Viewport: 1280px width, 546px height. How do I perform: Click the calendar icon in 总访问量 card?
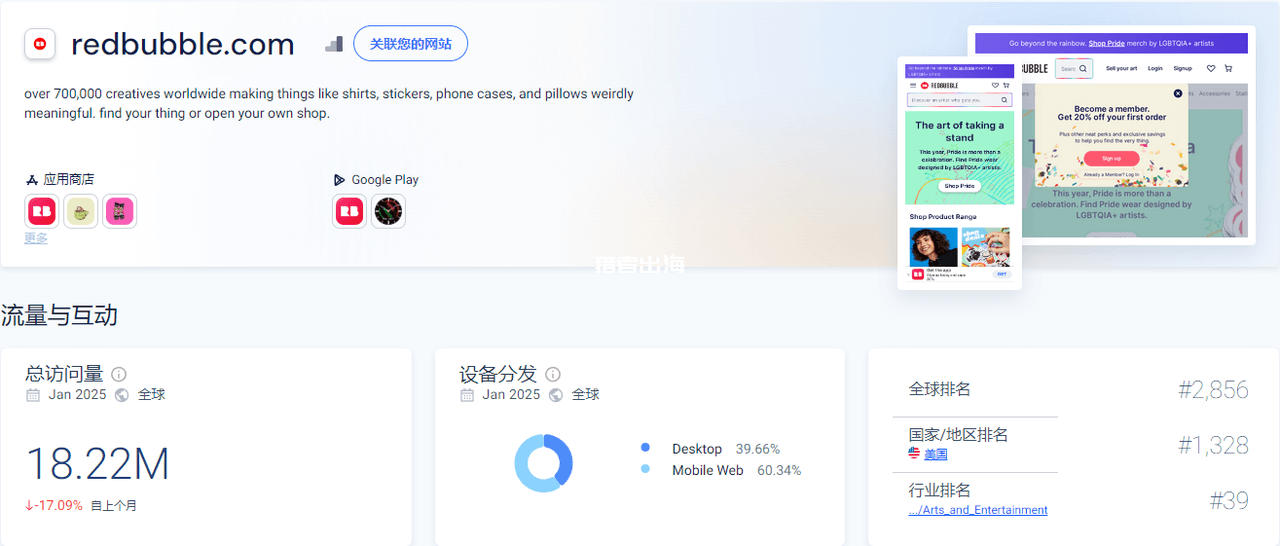(33, 395)
